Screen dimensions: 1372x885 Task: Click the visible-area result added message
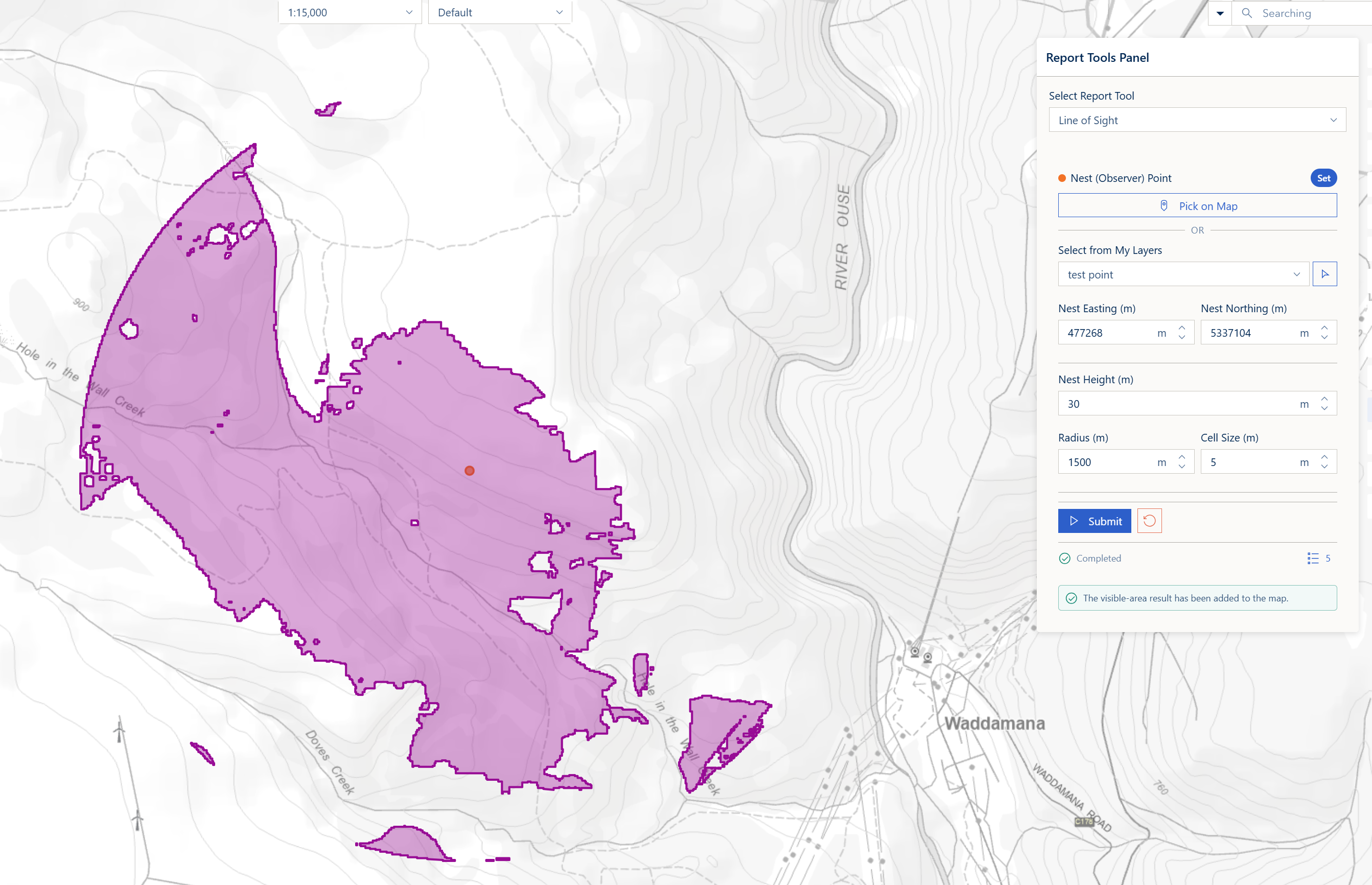point(1197,598)
